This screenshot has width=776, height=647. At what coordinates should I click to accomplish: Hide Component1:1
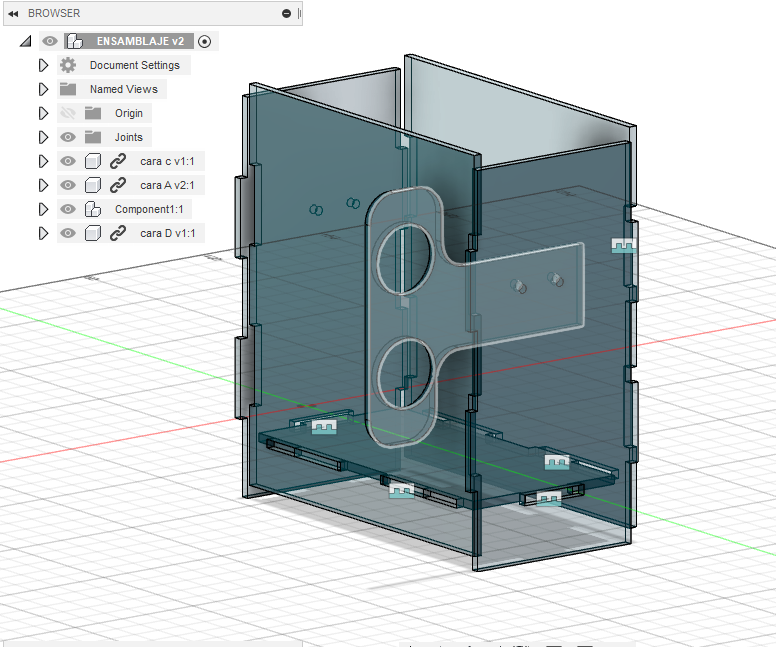68,209
